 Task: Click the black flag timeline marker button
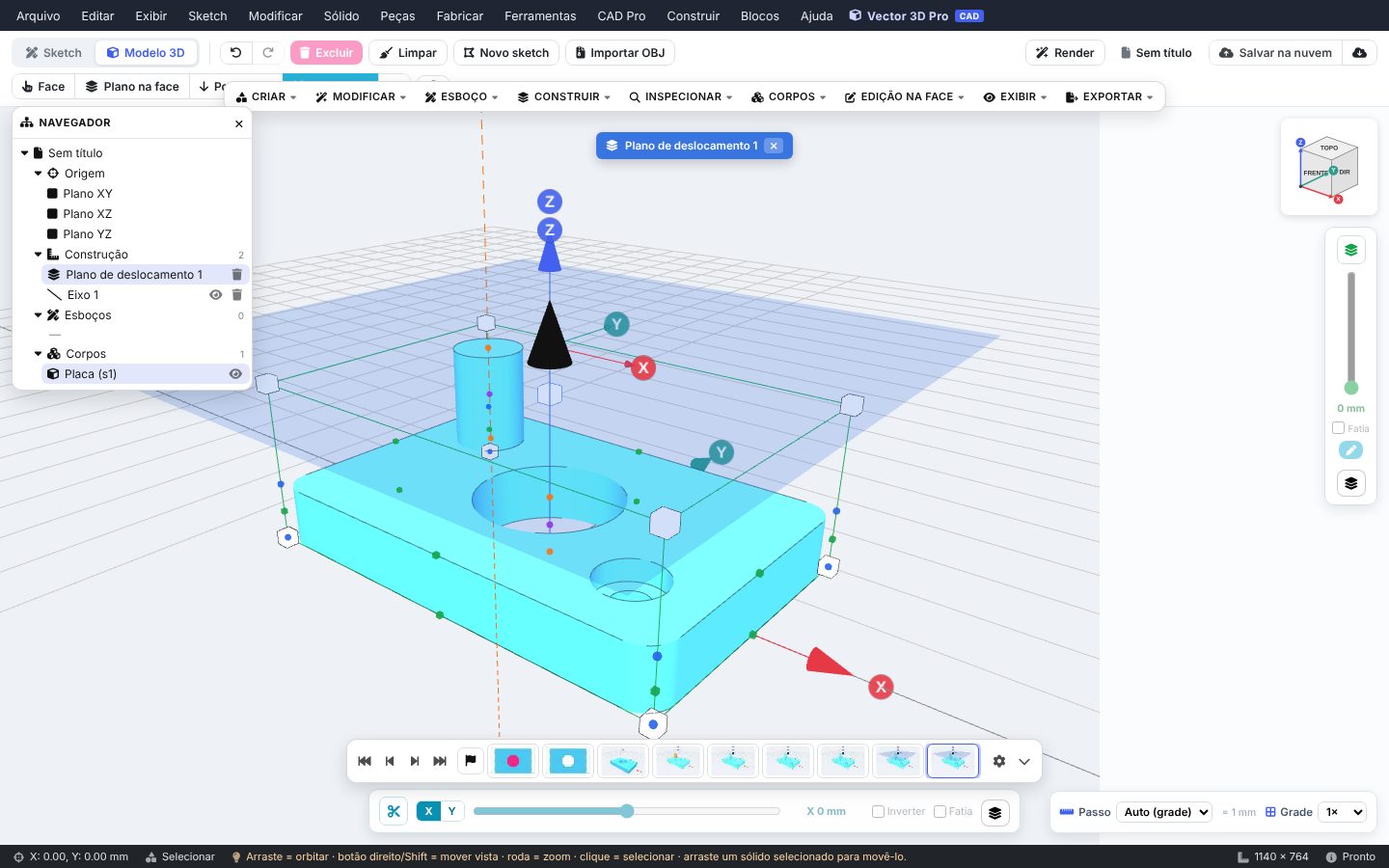coord(471,761)
